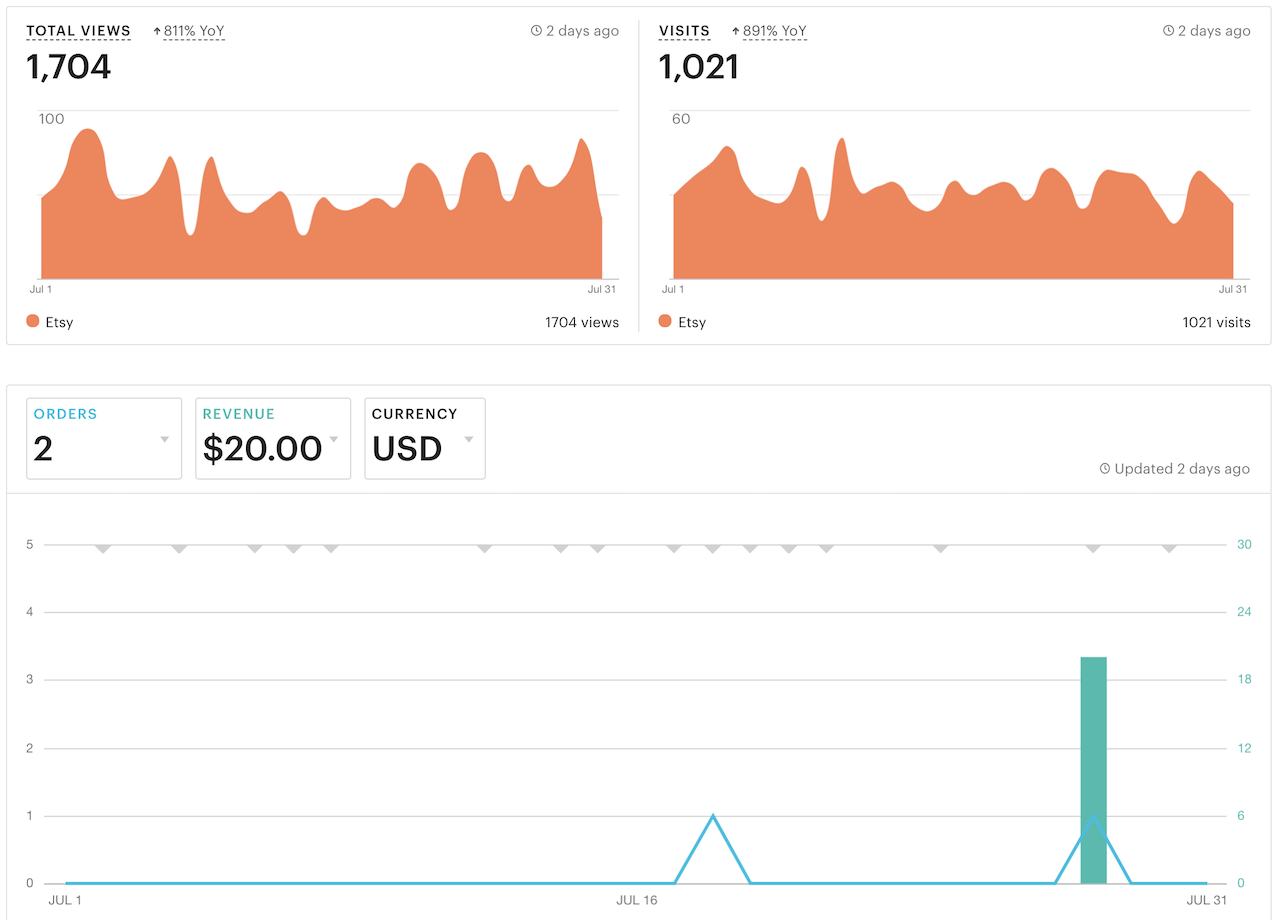
Task: Open the Revenue metric dropdown
Action: [x=273, y=438]
